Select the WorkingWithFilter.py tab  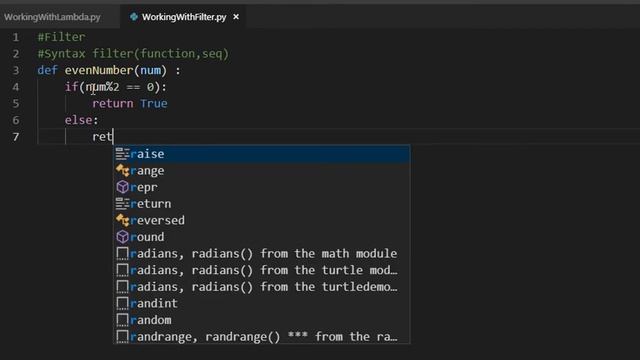(x=184, y=17)
